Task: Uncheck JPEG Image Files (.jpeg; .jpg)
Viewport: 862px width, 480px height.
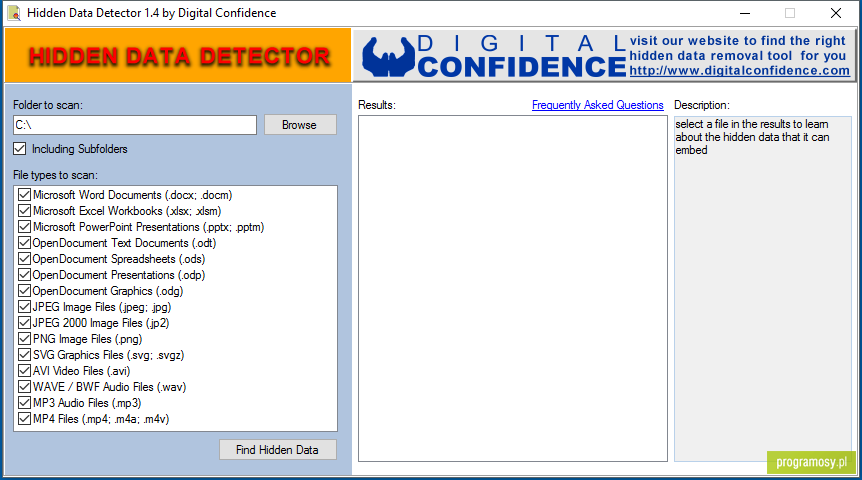Action: coord(24,306)
